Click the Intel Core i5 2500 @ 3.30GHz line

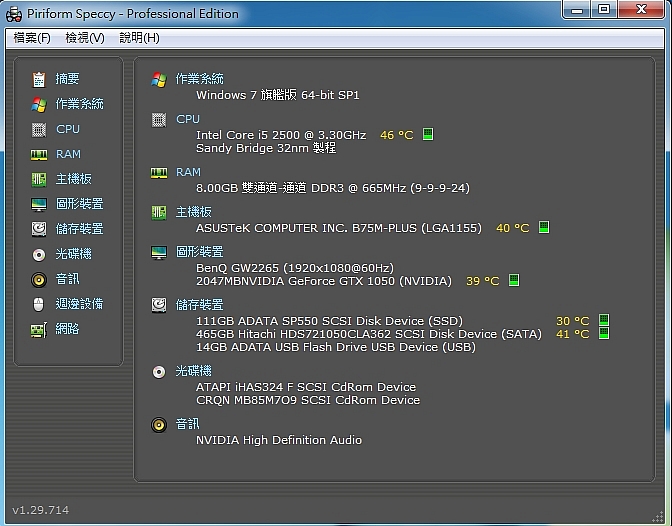(x=281, y=135)
